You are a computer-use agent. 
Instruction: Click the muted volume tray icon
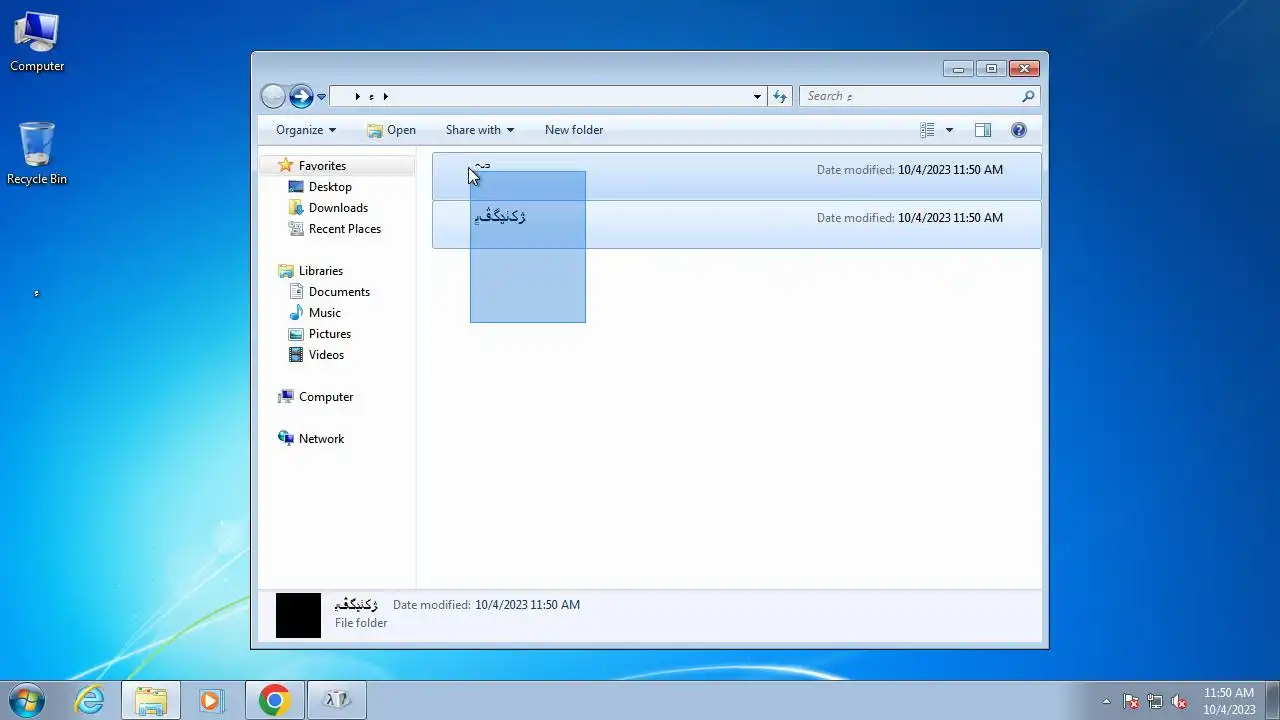[x=1179, y=701]
